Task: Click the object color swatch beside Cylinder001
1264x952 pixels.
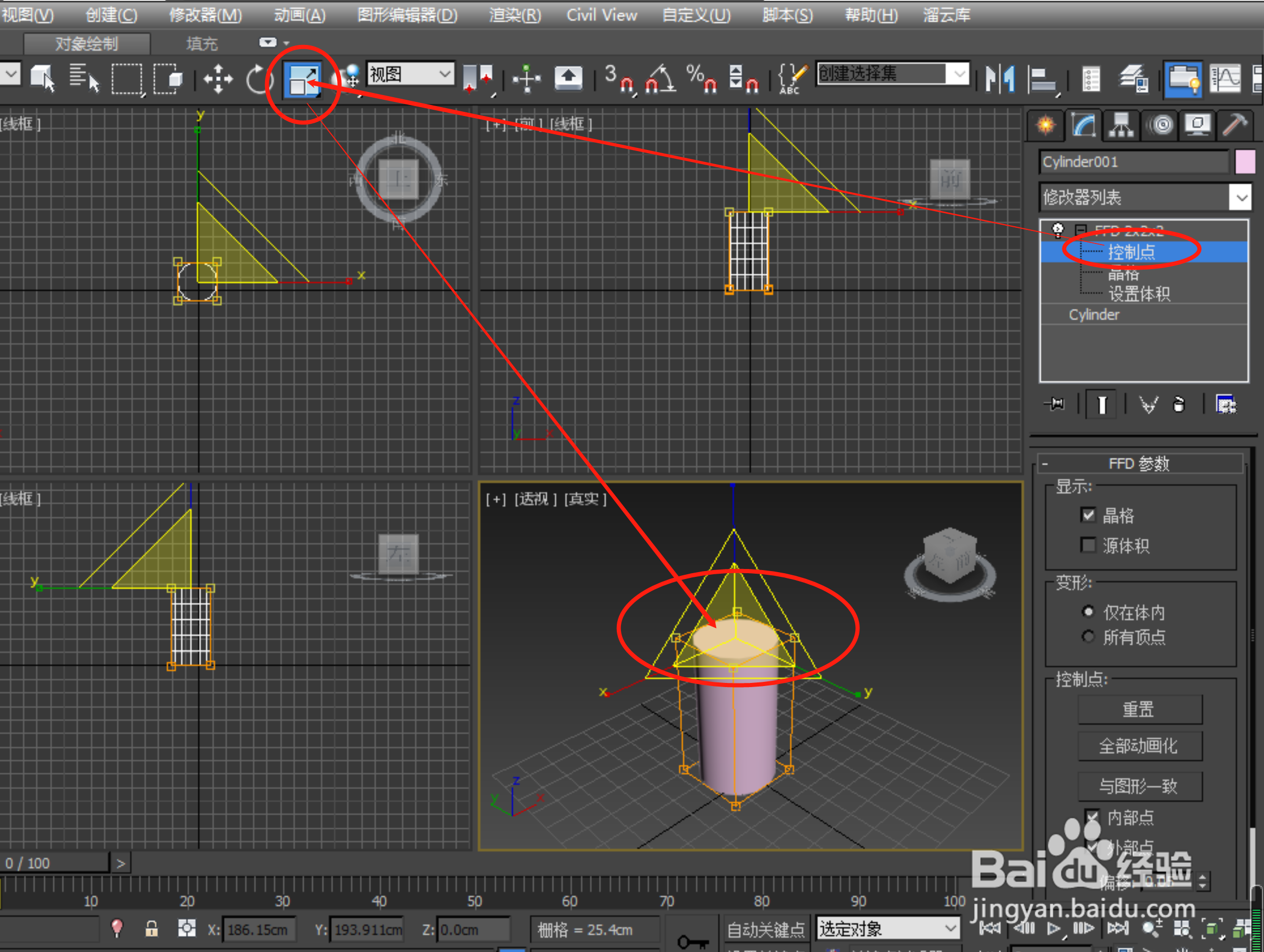Action: (1245, 161)
